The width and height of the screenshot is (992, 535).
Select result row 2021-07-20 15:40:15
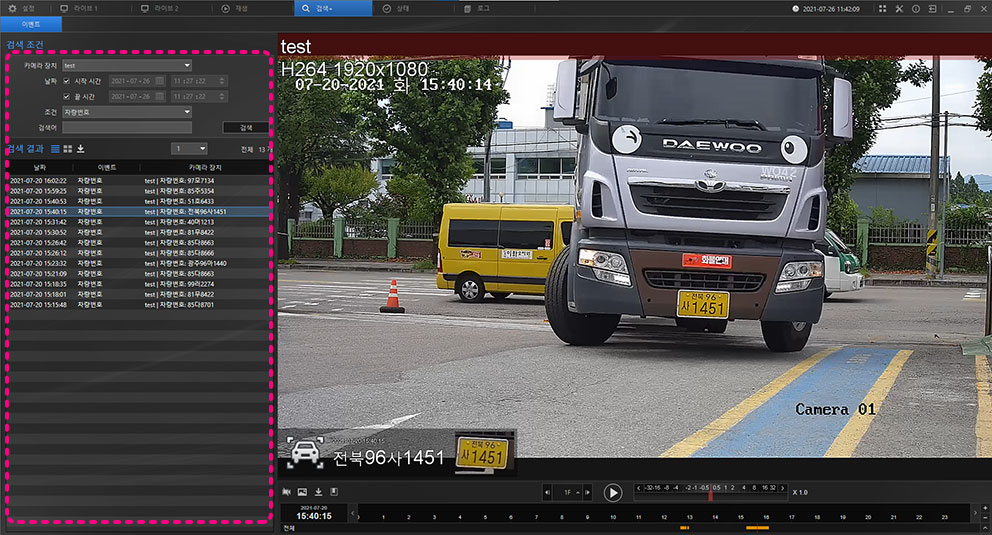click(x=139, y=212)
